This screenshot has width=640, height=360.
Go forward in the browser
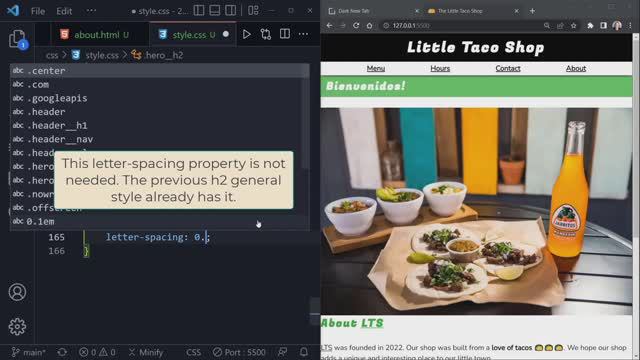click(x=343, y=25)
